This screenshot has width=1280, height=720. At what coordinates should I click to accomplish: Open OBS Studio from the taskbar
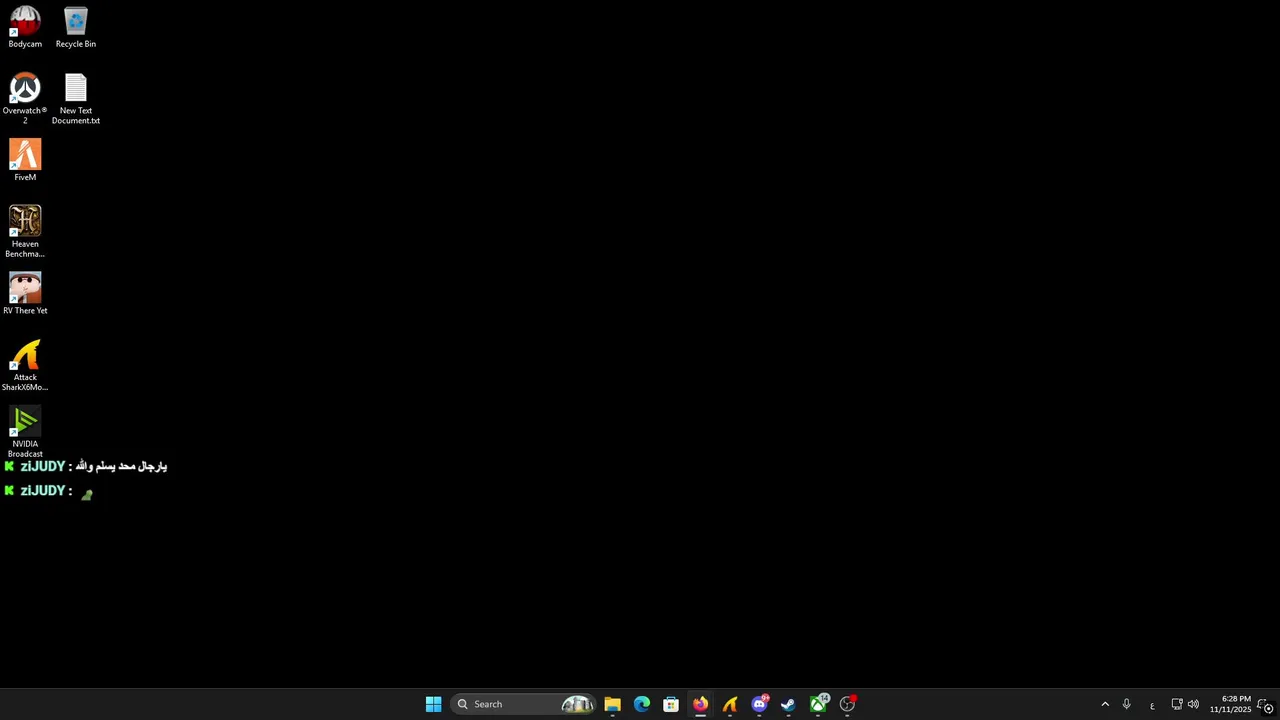click(x=847, y=704)
